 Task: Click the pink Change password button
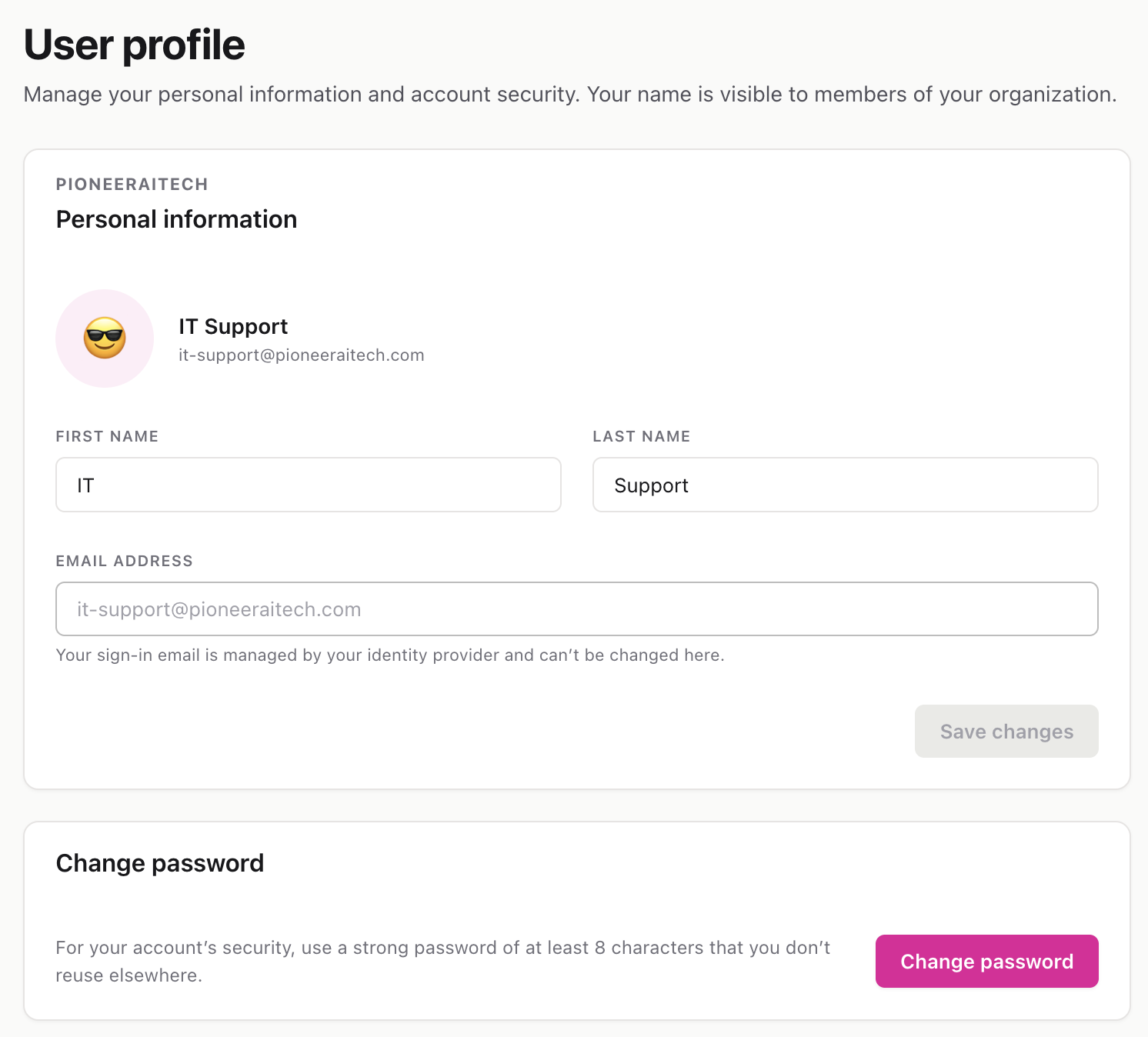[986, 962]
